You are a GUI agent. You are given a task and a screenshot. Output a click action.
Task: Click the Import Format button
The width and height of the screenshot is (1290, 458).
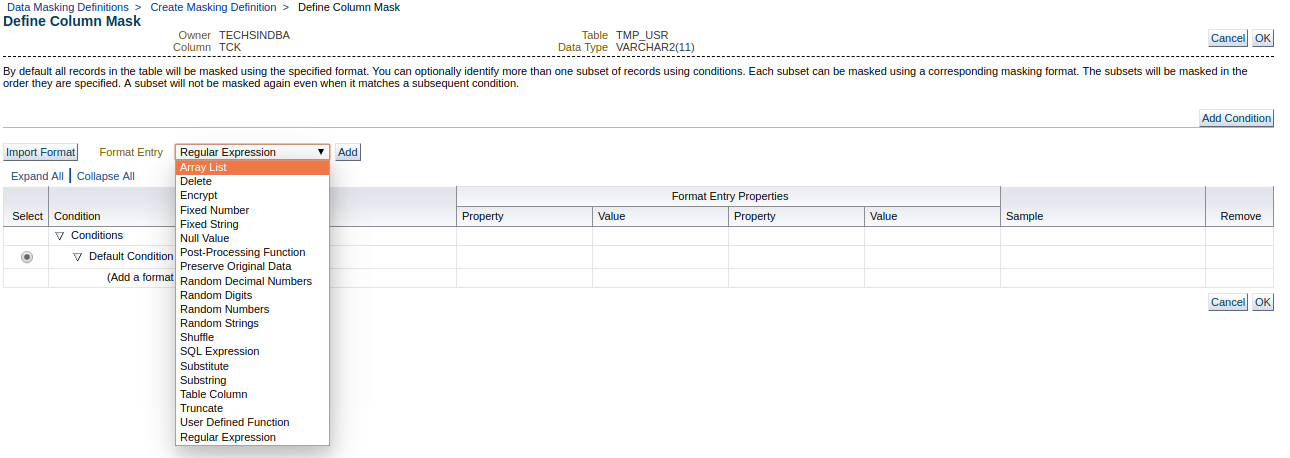tap(41, 152)
